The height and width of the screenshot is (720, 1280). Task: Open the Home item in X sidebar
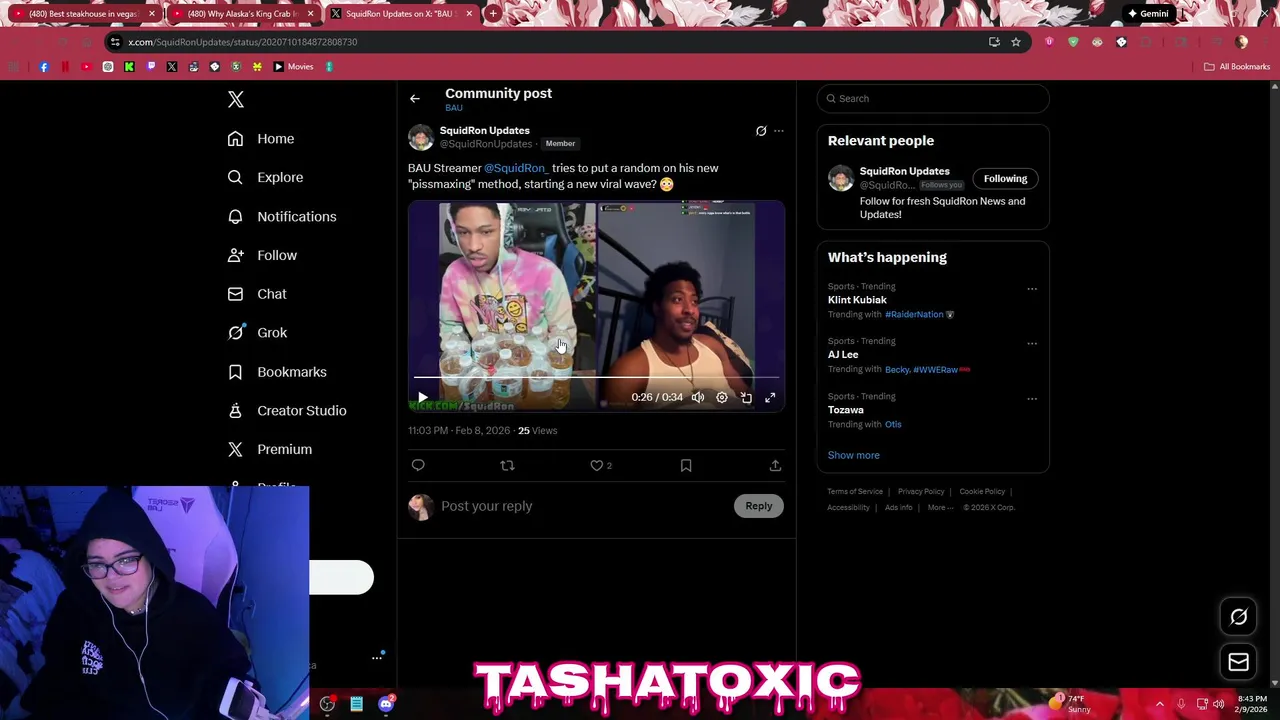260,139
